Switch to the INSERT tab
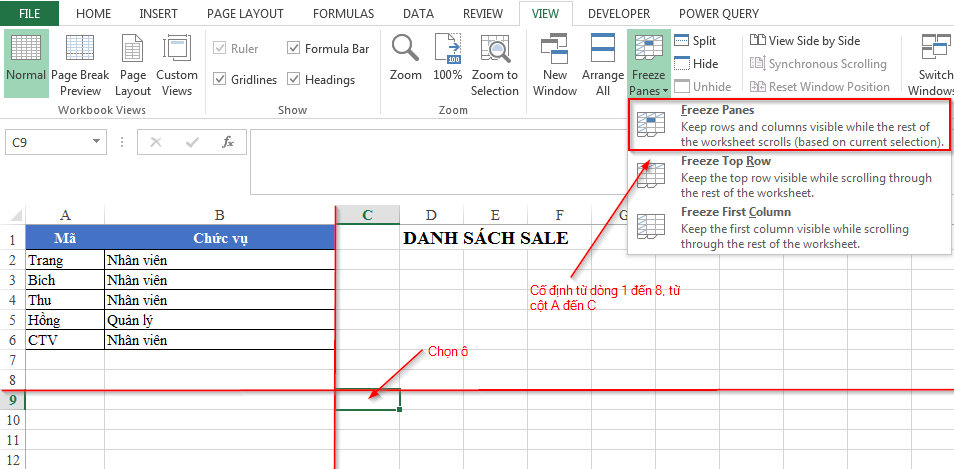Image resolution: width=954 pixels, height=469 pixels. (158, 13)
